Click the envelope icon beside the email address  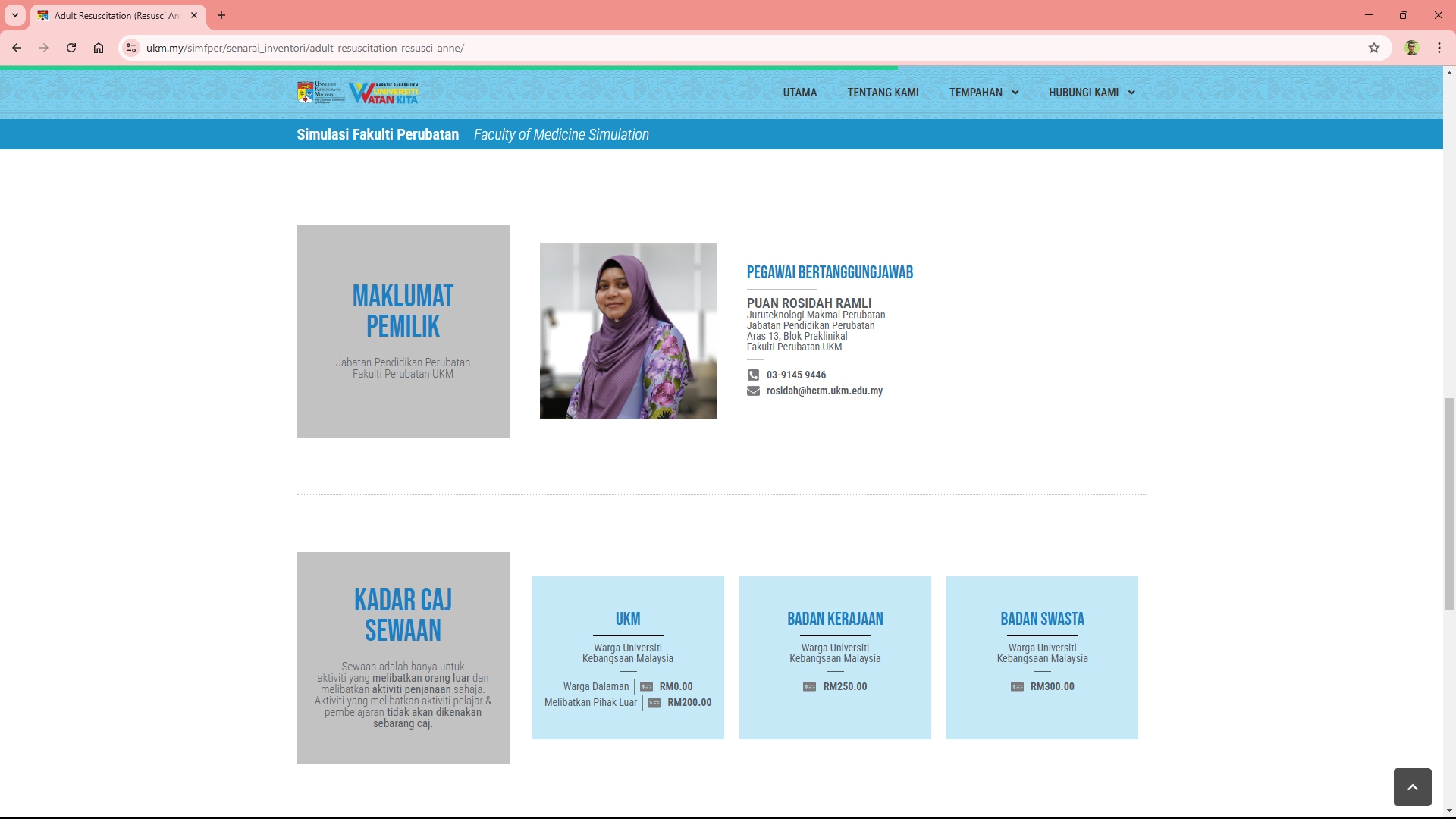pos(753,391)
